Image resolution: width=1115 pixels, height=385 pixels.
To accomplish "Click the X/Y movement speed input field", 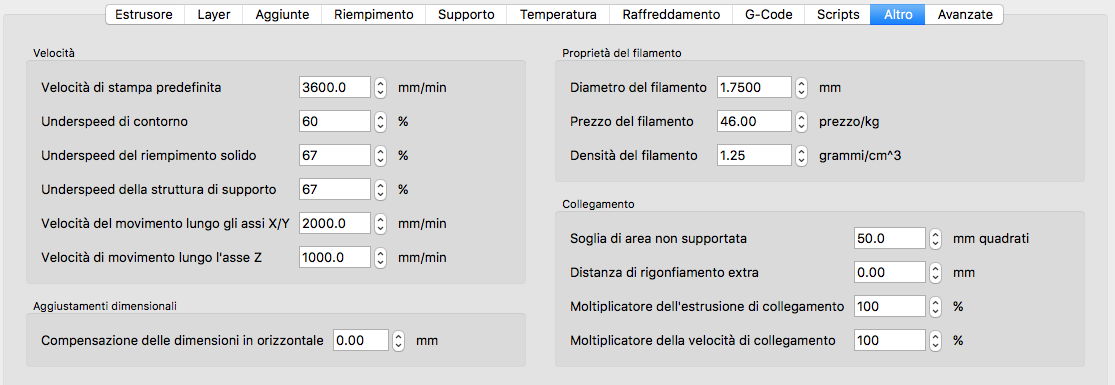I will (335, 223).
